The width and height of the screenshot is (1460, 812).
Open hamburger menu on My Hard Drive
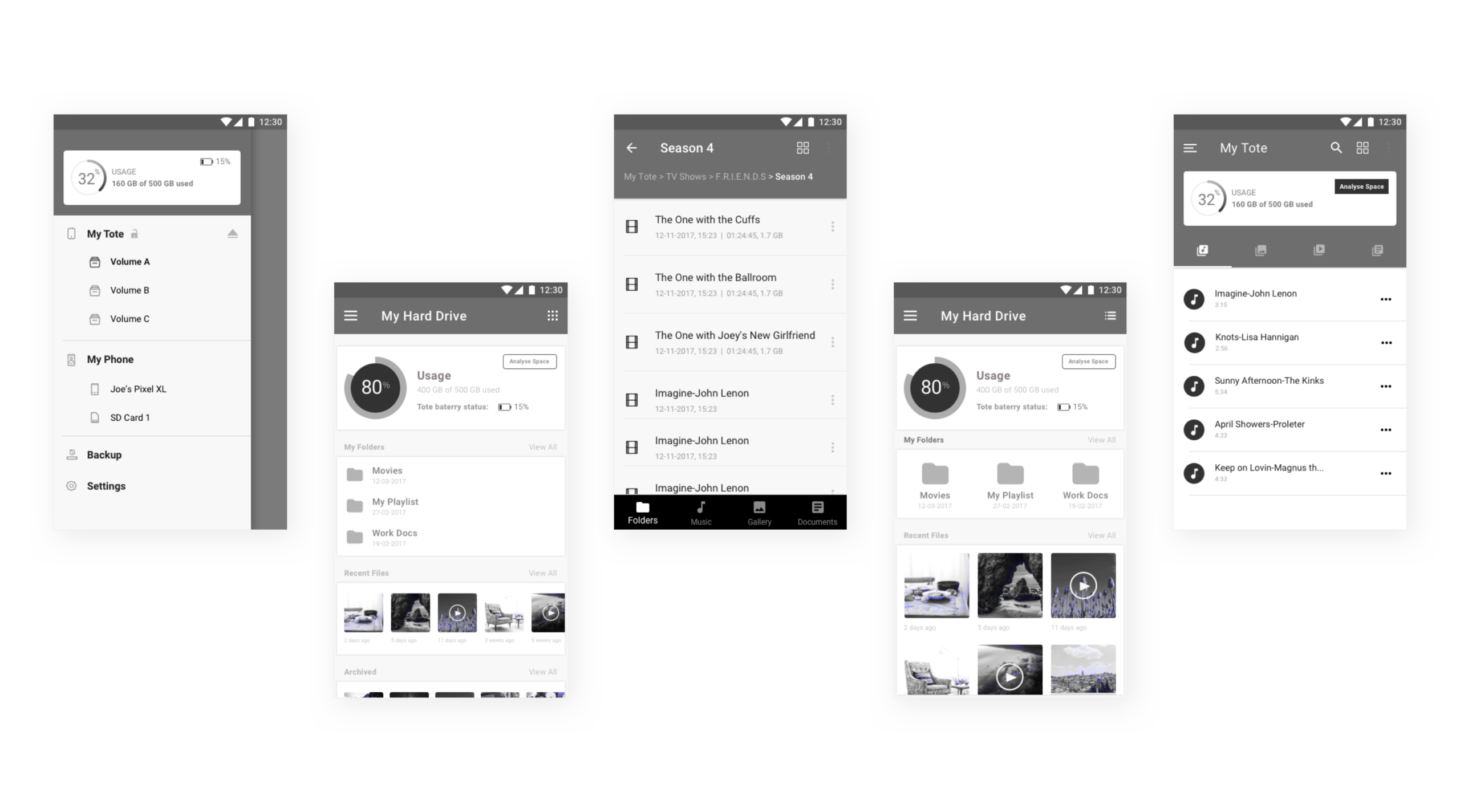[x=352, y=316]
